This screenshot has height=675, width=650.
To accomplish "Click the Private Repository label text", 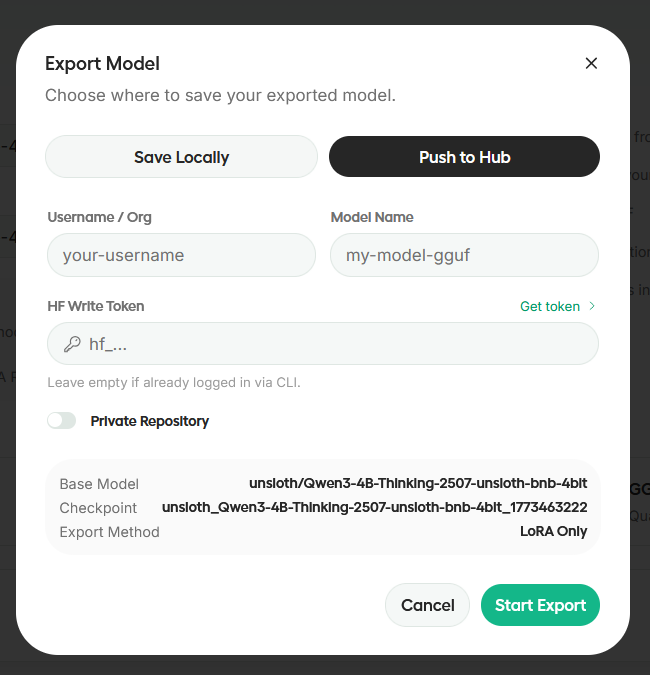I will click(x=150, y=421).
